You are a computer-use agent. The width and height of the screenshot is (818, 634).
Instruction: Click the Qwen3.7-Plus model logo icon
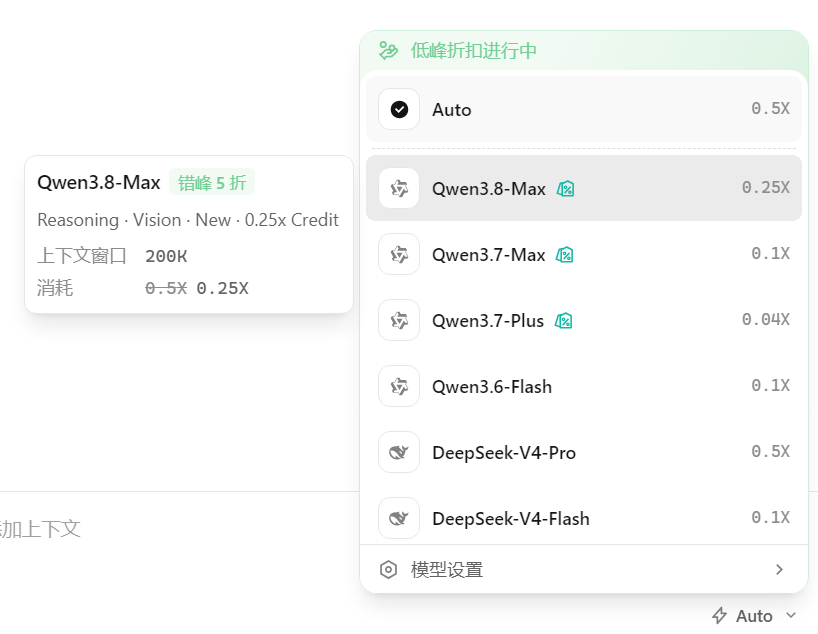(x=399, y=320)
